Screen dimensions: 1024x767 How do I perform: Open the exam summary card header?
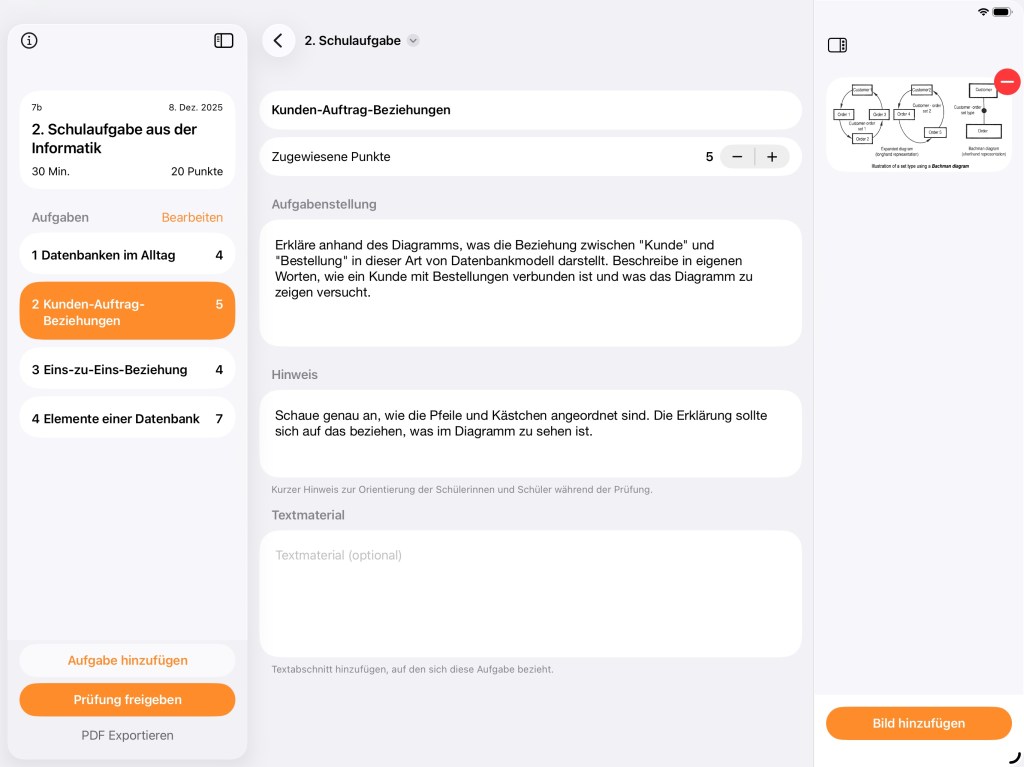pos(127,139)
